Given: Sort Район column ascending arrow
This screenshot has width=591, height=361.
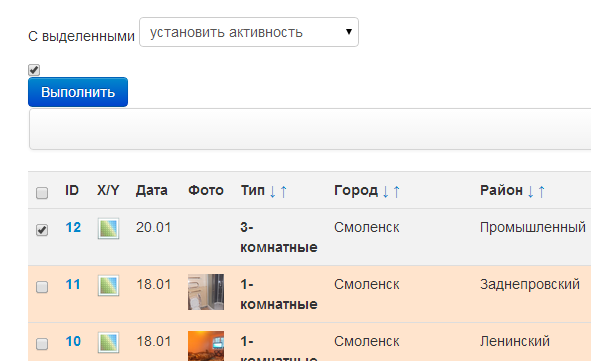Looking at the screenshot, I should click(542, 191).
